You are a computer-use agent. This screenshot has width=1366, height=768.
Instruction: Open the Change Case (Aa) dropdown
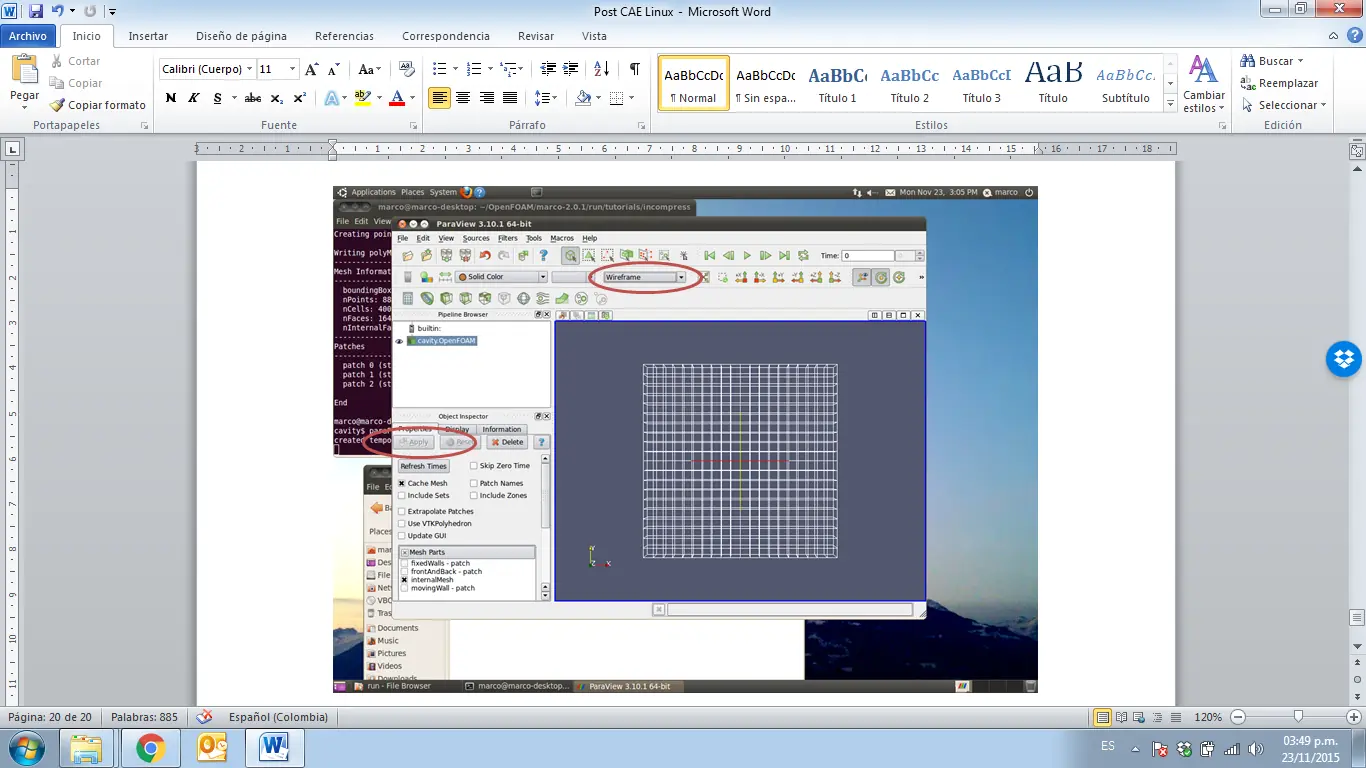coord(369,69)
